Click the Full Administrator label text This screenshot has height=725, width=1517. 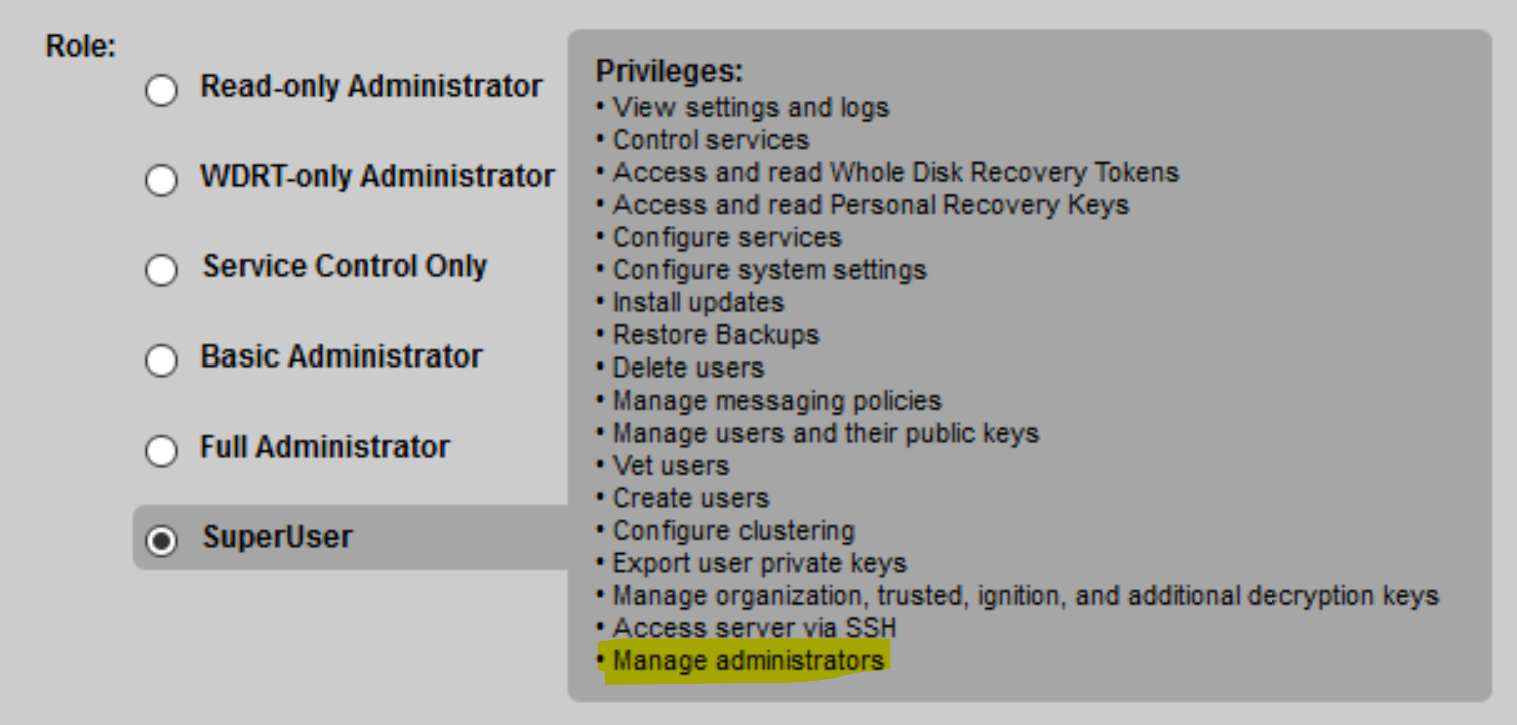click(x=325, y=447)
